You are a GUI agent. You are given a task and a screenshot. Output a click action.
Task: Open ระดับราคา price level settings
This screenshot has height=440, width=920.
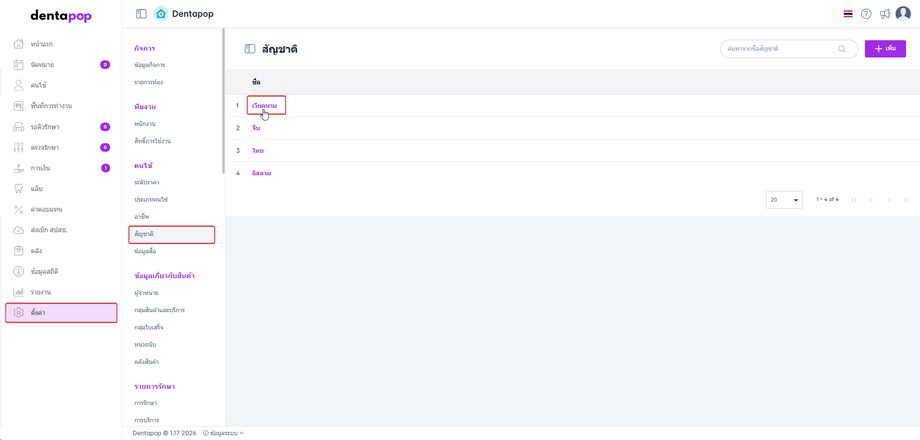pyautogui.click(x=147, y=182)
